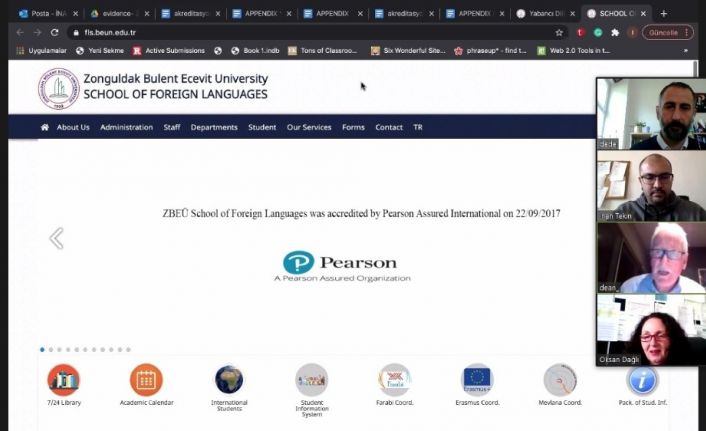Open the Administration menu
Image resolution: width=706 pixels, height=431 pixels.
(127, 127)
